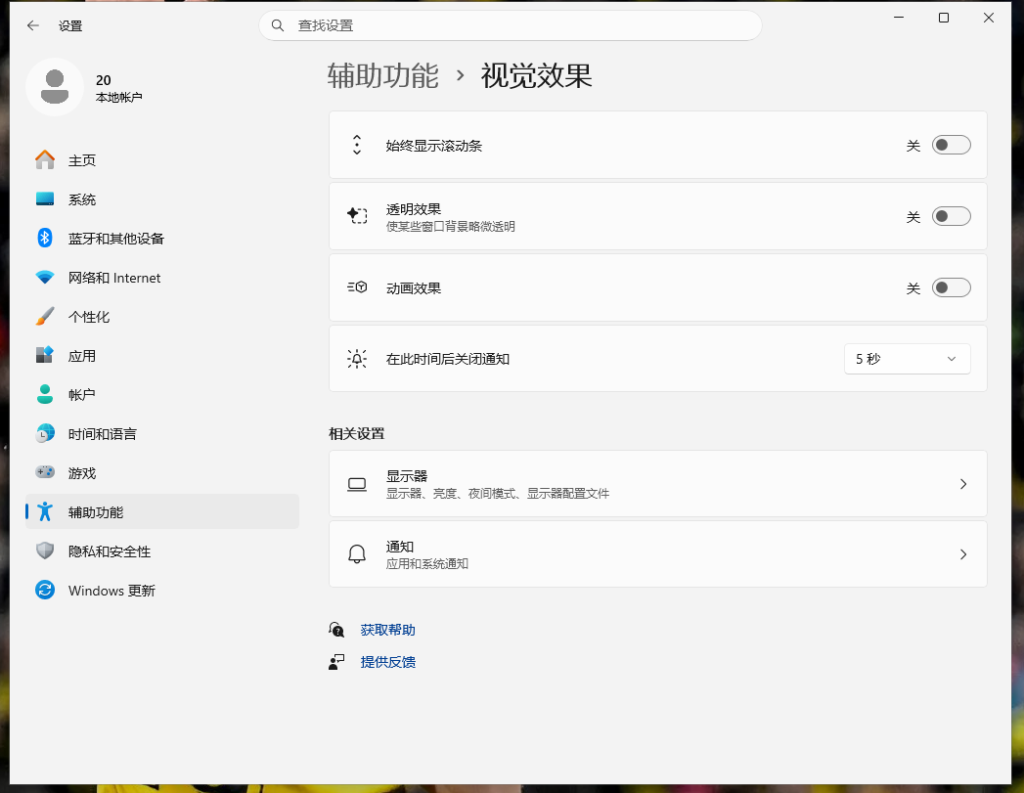Image resolution: width=1024 pixels, height=793 pixels.
Task: Click the 本地帐户 profile label
Action: click(x=119, y=97)
